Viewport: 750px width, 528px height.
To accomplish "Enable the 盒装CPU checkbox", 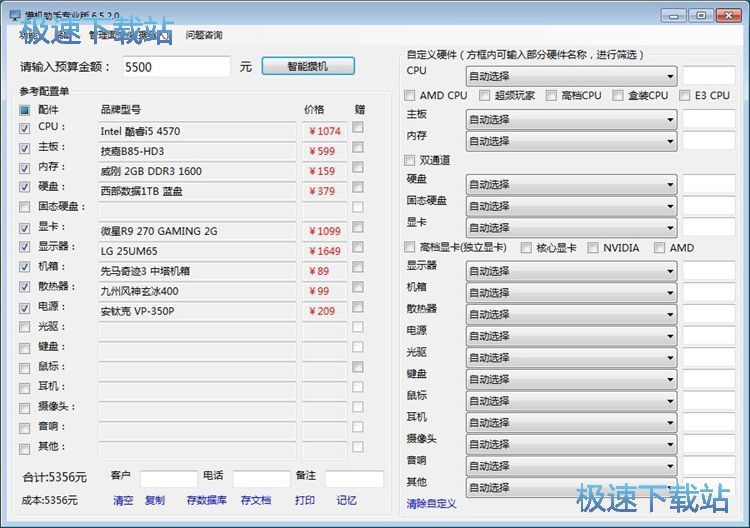I will (618, 95).
